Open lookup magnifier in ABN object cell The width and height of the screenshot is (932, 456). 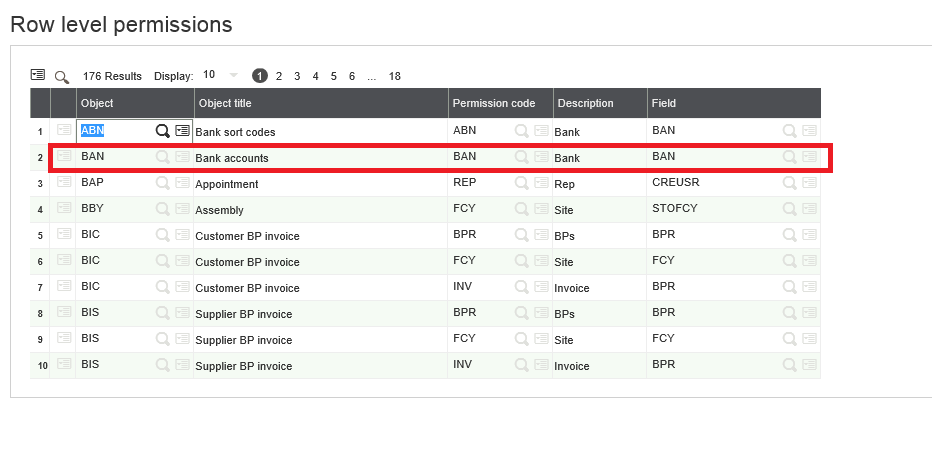[163, 131]
